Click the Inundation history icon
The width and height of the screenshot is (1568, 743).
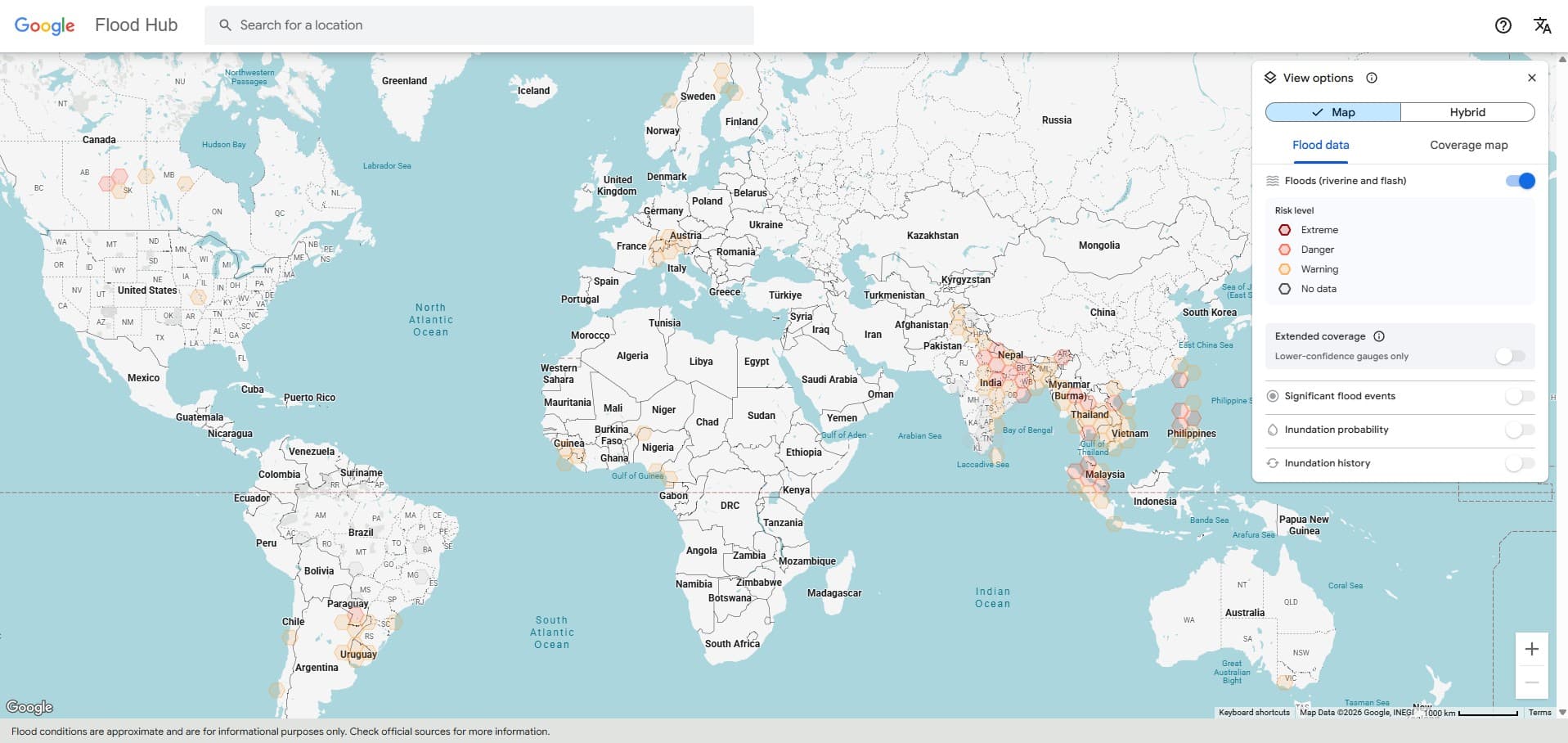coord(1273,463)
